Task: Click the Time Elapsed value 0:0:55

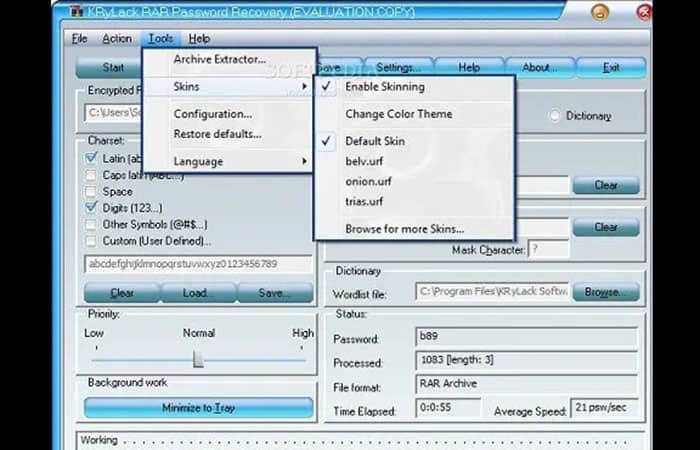Action: [x=448, y=407]
